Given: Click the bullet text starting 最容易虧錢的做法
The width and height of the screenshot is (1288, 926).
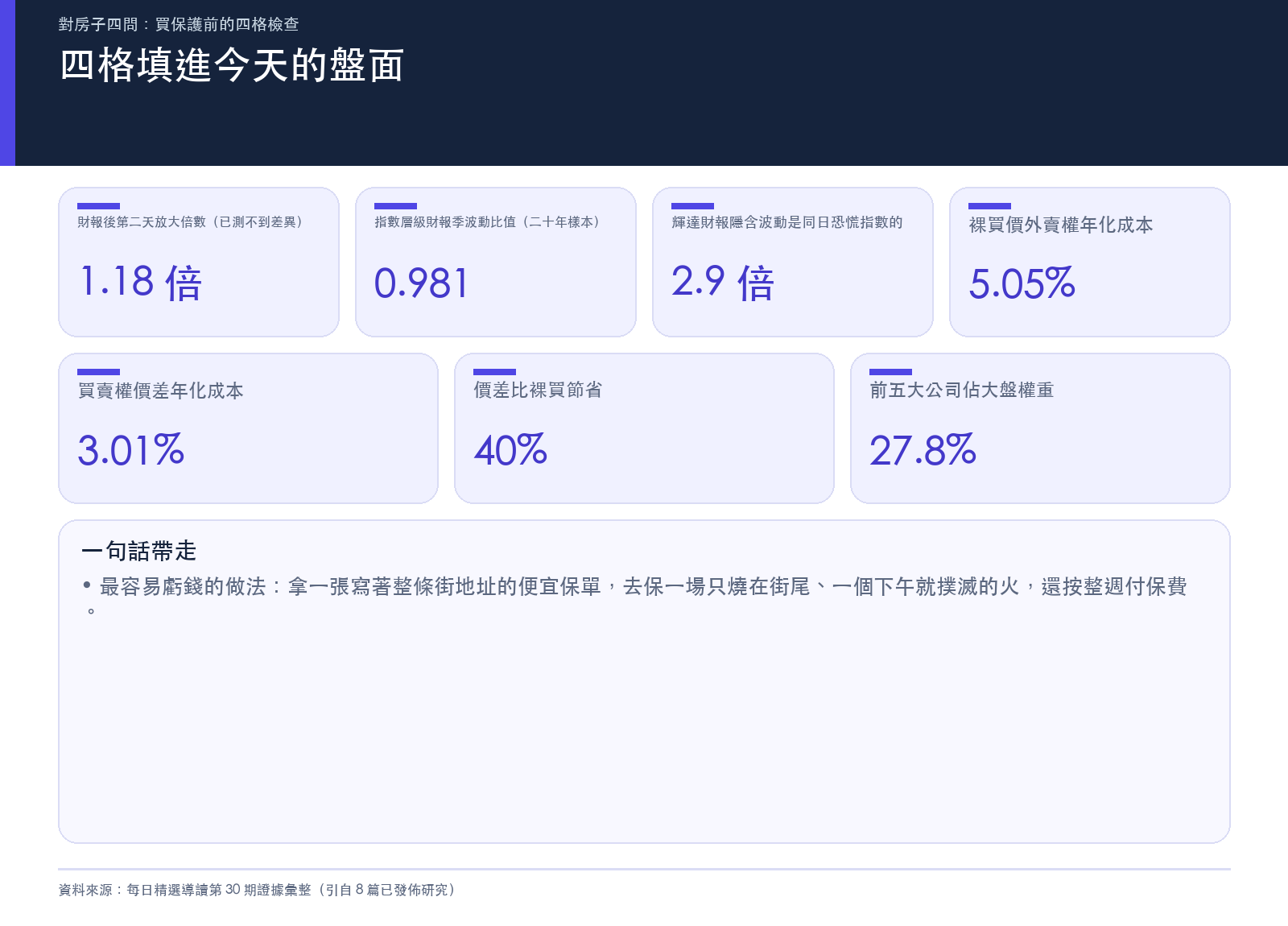Looking at the screenshot, I should tap(635, 597).
